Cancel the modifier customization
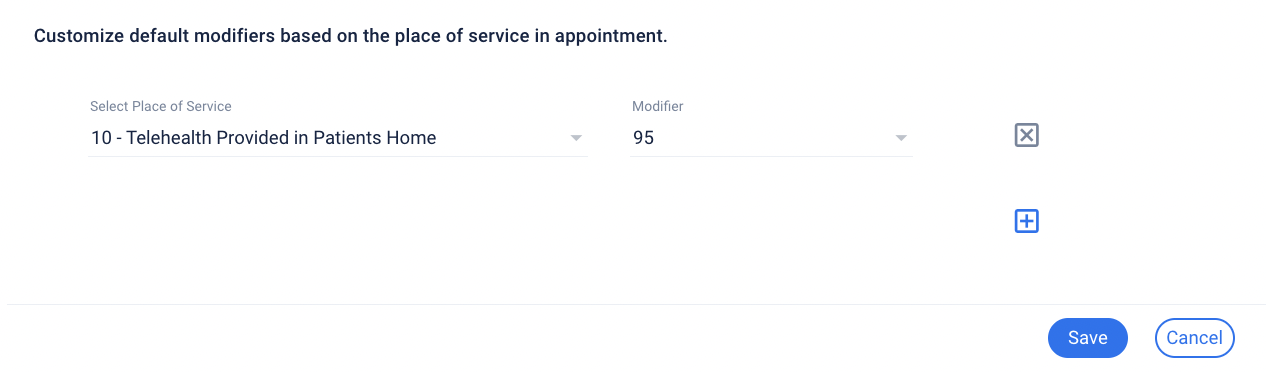This screenshot has width=1266, height=372. pos(1195,338)
